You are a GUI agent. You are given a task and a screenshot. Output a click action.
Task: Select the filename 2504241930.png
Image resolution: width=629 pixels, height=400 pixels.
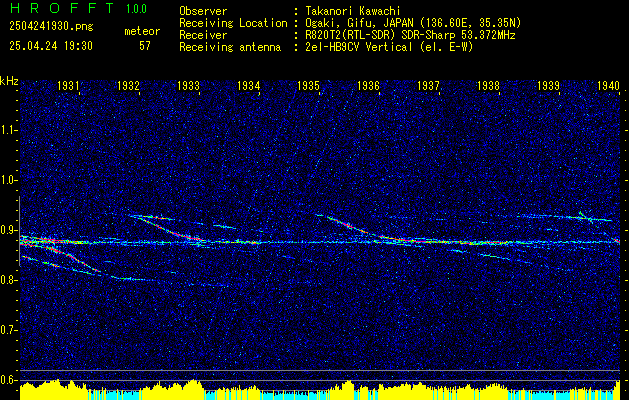click(x=51, y=27)
